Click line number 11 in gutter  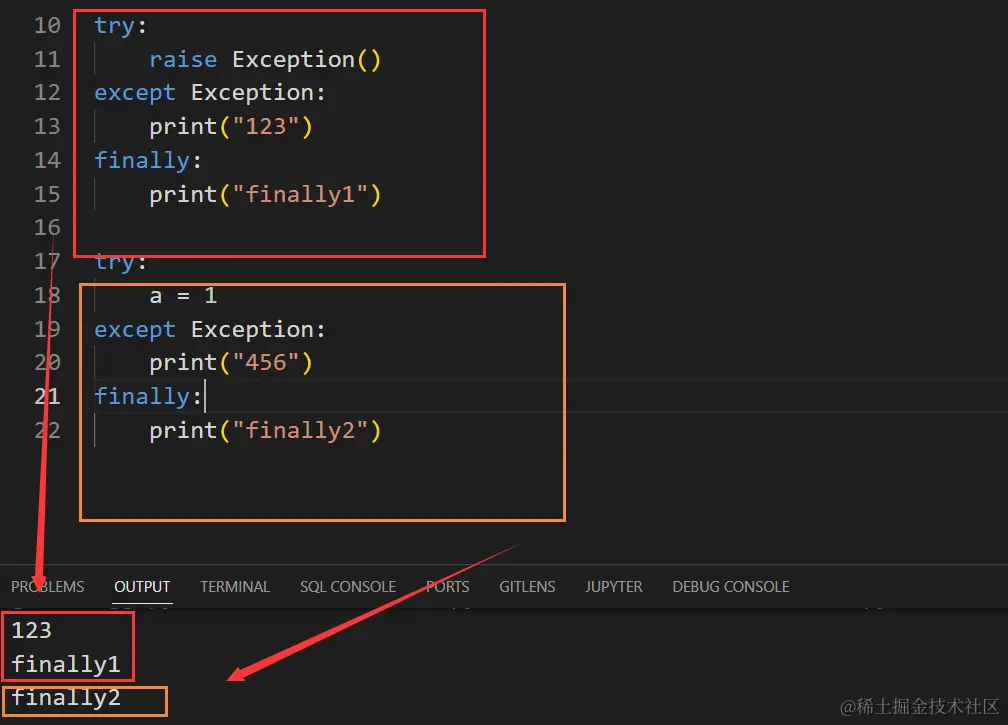[47, 59]
